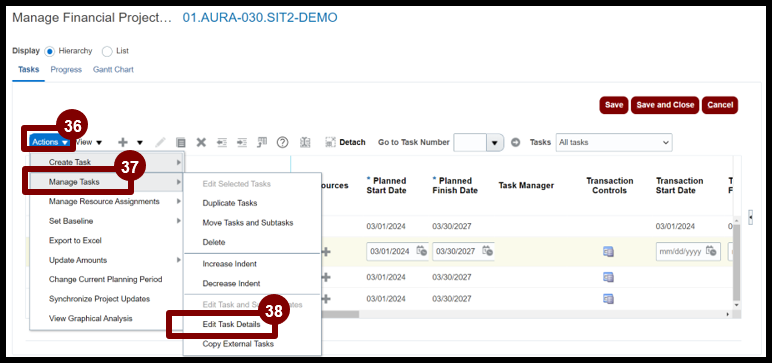Image resolution: width=772 pixels, height=363 pixels.
Task: Open the Actions dropdown menu
Action: click(x=50, y=142)
